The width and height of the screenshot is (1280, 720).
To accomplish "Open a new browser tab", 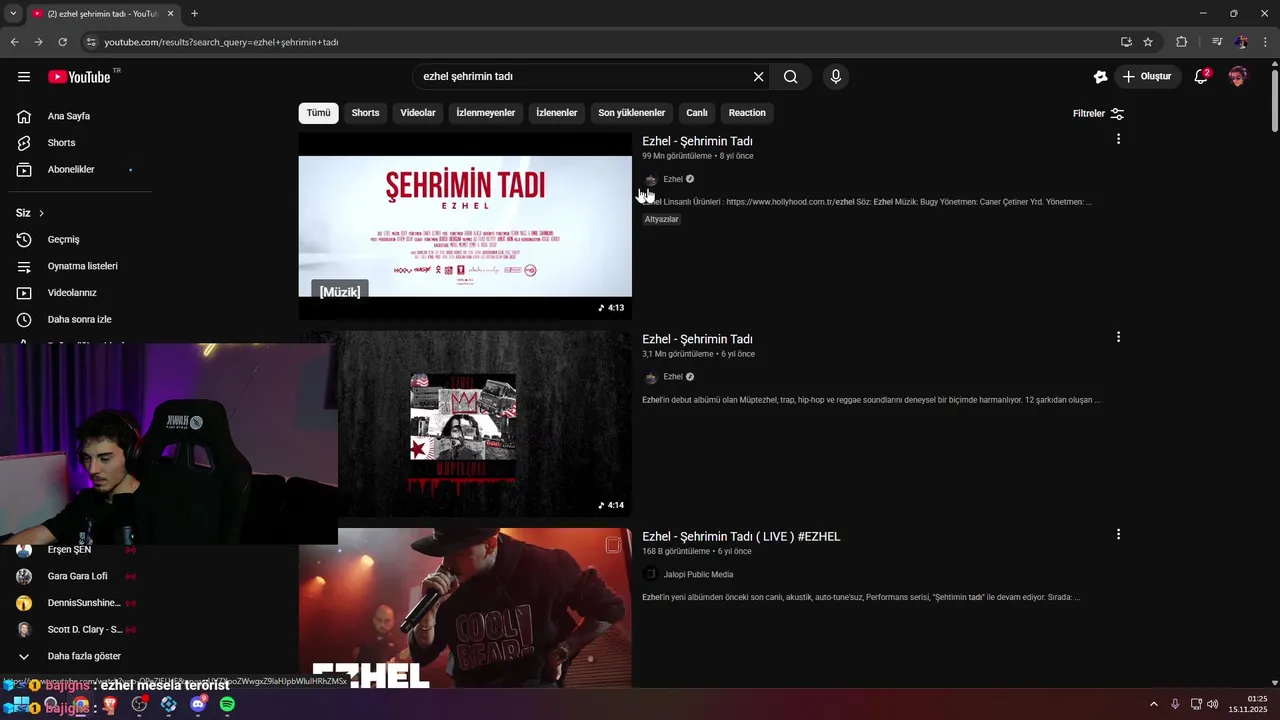I will 194,14.
